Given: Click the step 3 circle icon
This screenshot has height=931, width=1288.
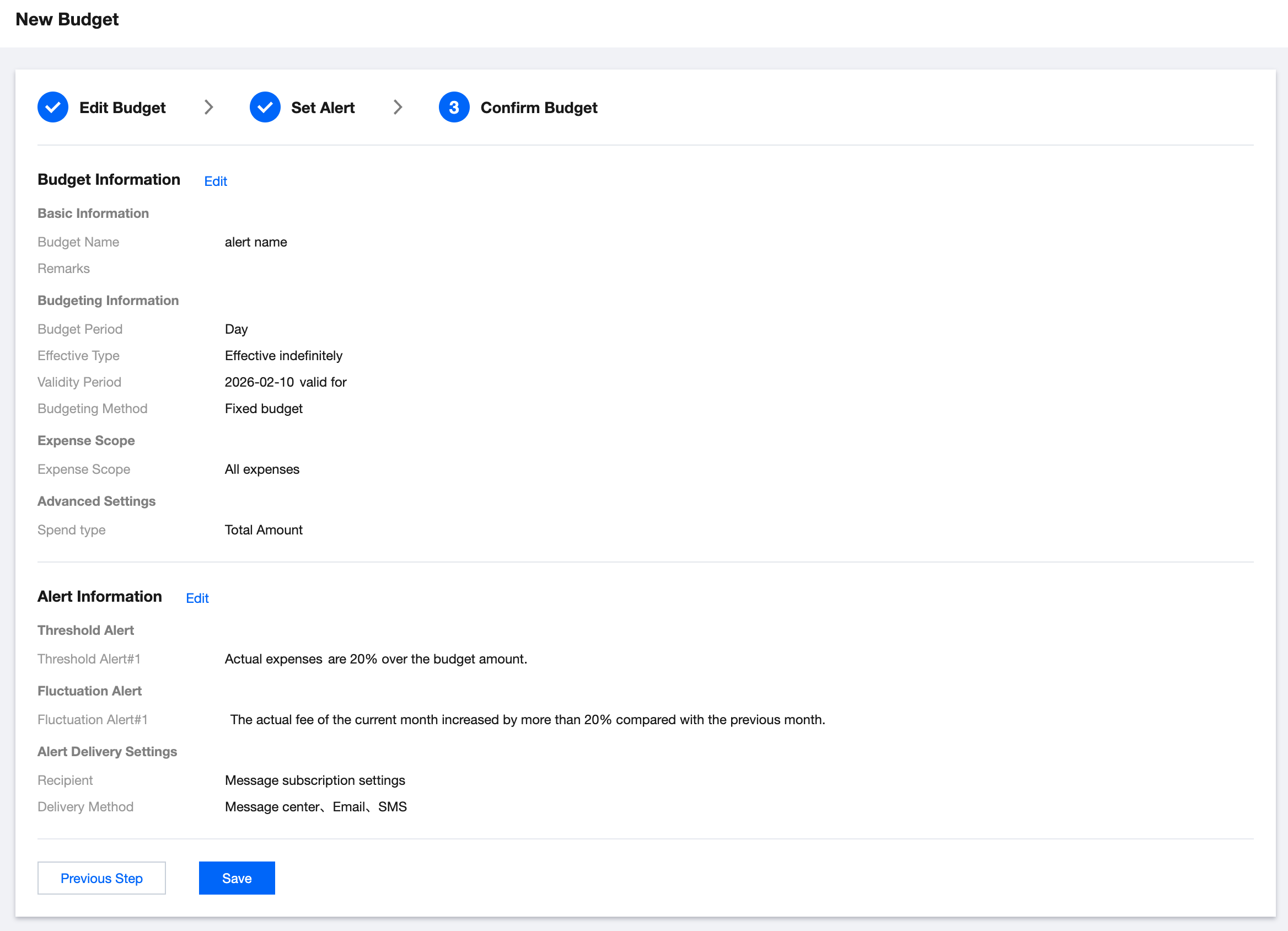Looking at the screenshot, I should [x=454, y=108].
